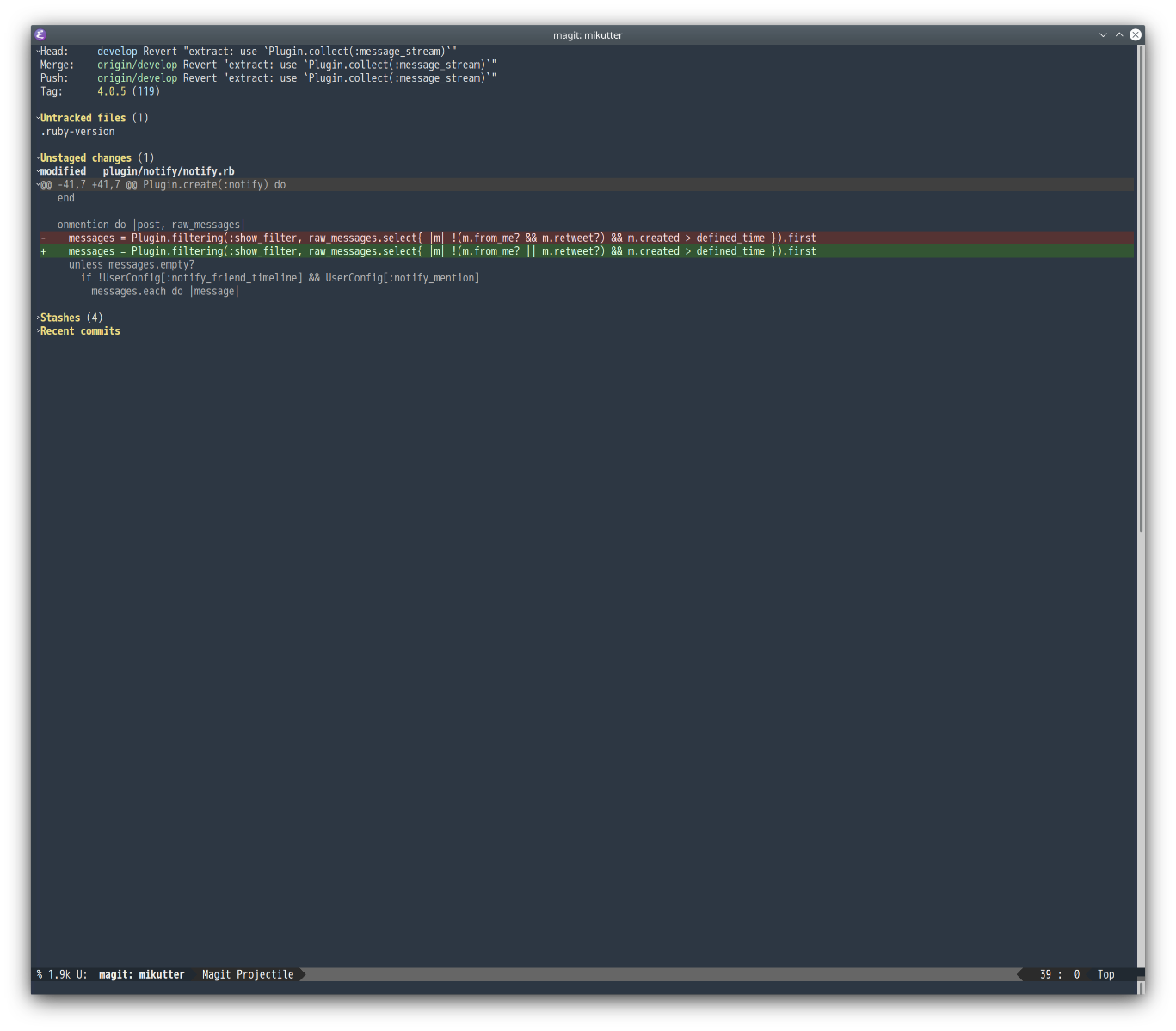
Task: Click tag 4.0.5 in the header
Action: point(111,91)
